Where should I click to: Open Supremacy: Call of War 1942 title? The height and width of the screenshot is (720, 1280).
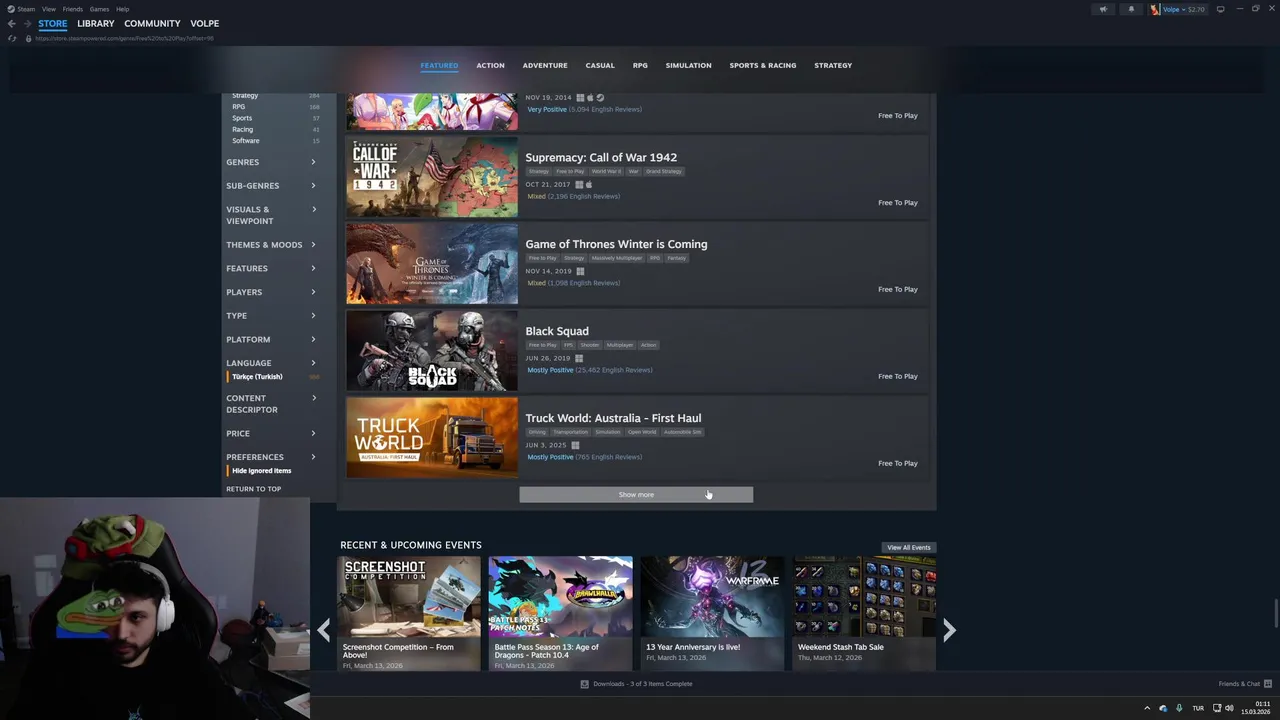click(x=601, y=157)
